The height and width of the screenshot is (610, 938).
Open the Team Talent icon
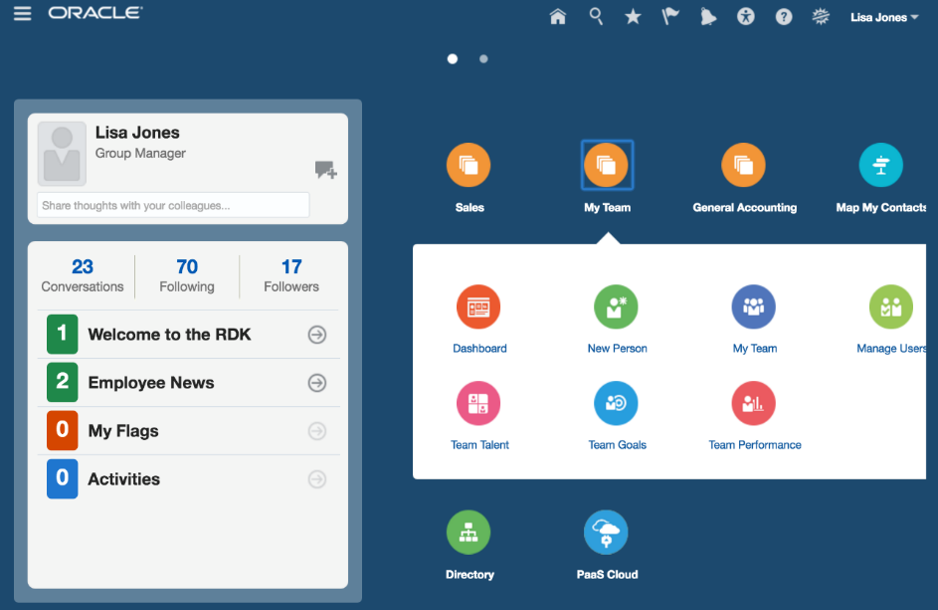click(x=479, y=403)
